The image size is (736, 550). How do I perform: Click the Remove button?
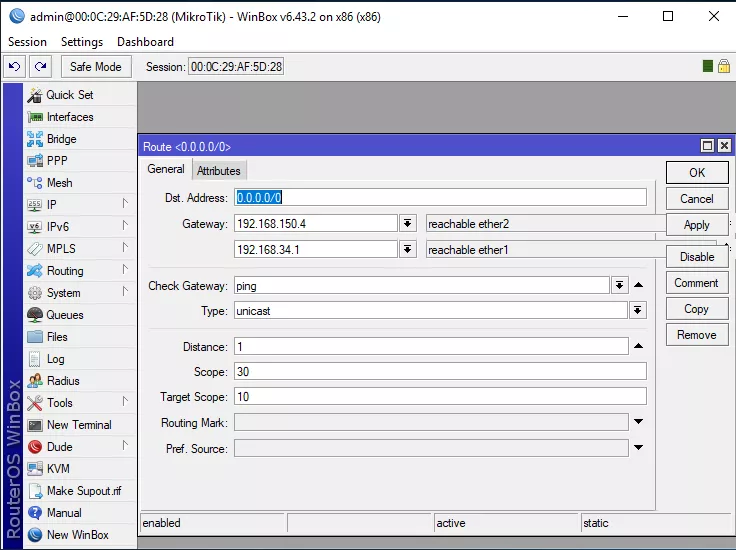click(x=697, y=335)
